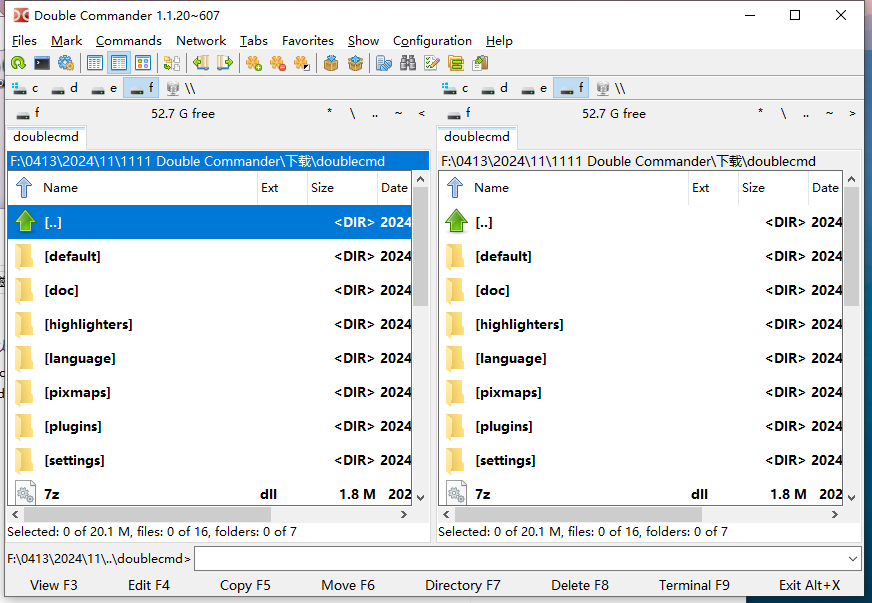The image size is (872, 603).
Task: Open the right panel drive list button
Action: [459, 113]
